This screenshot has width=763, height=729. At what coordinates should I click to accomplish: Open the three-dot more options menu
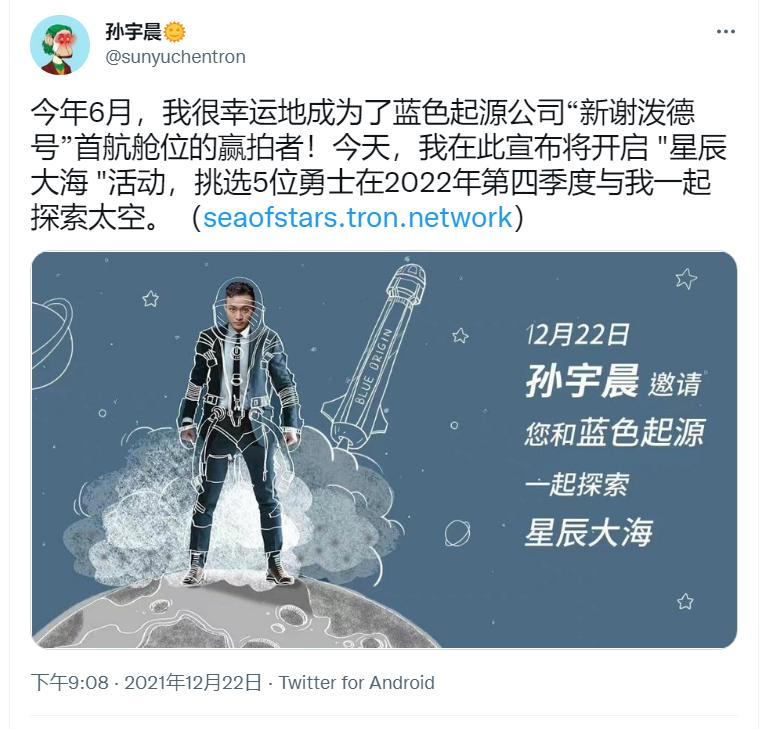(x=725, y=32)
